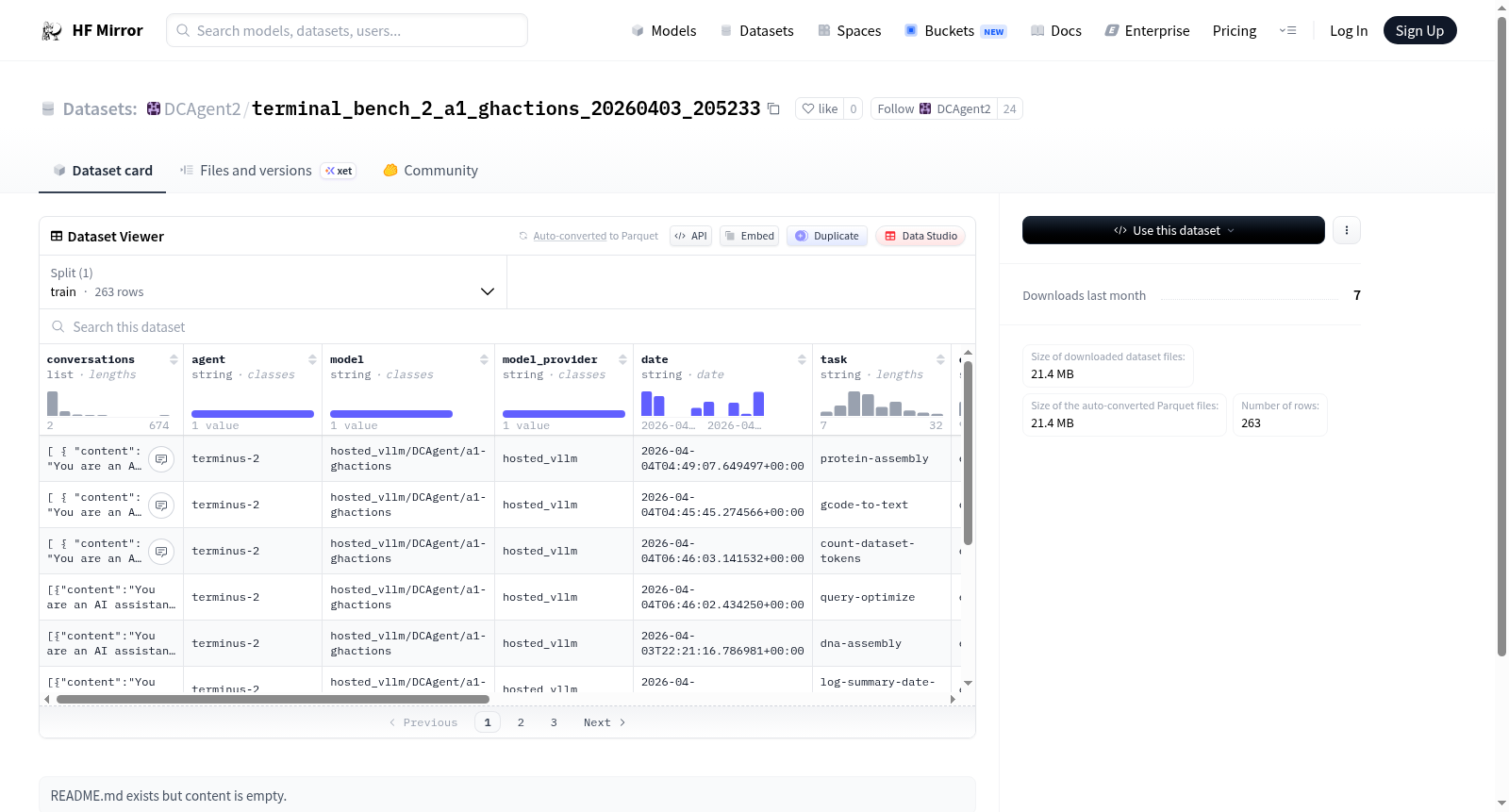The width and height of the screenshot is (1509, 812).
Task: Click the conversations lengths histogram
Action: click(108, 404)
